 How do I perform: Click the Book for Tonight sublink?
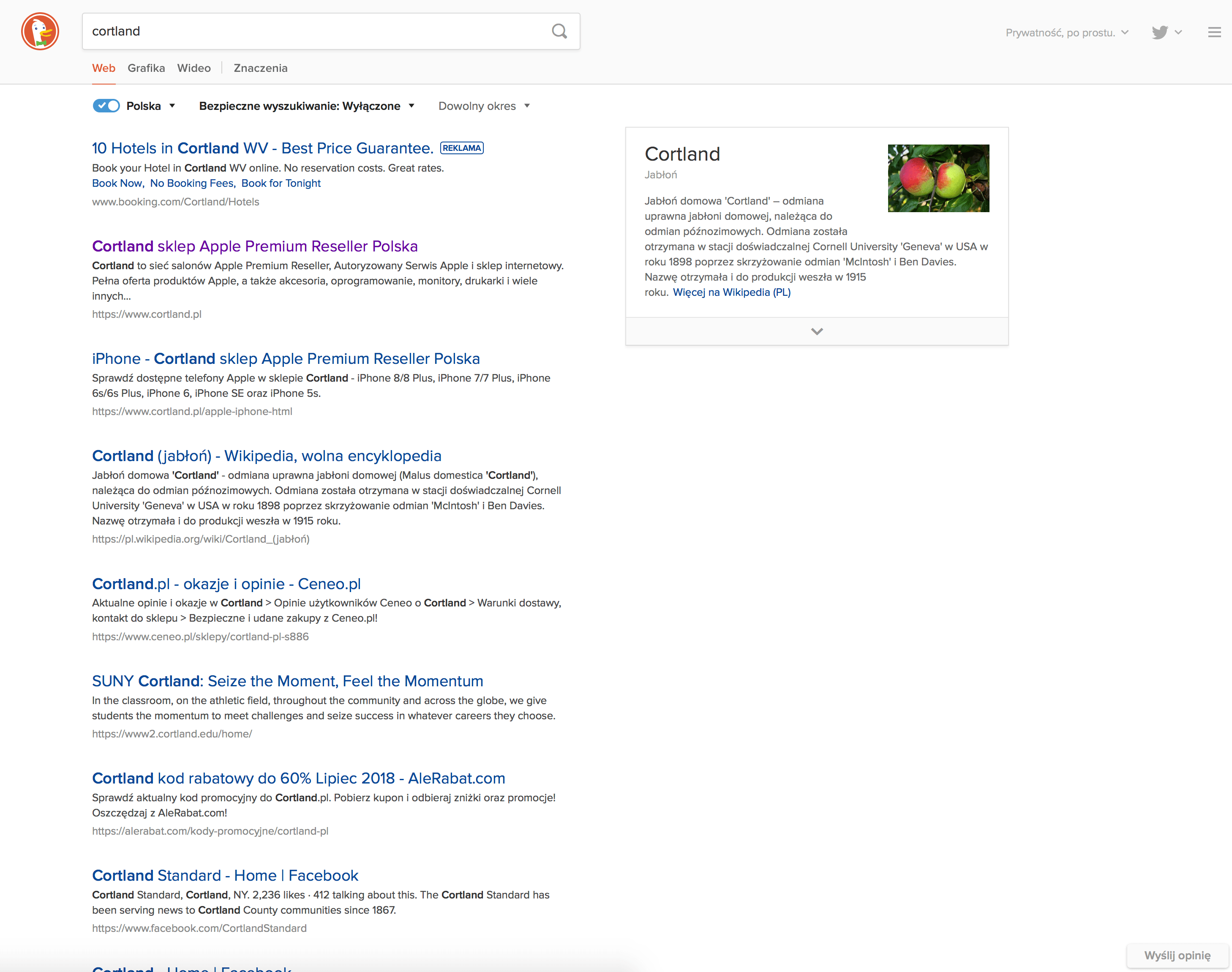click(281, 183)
